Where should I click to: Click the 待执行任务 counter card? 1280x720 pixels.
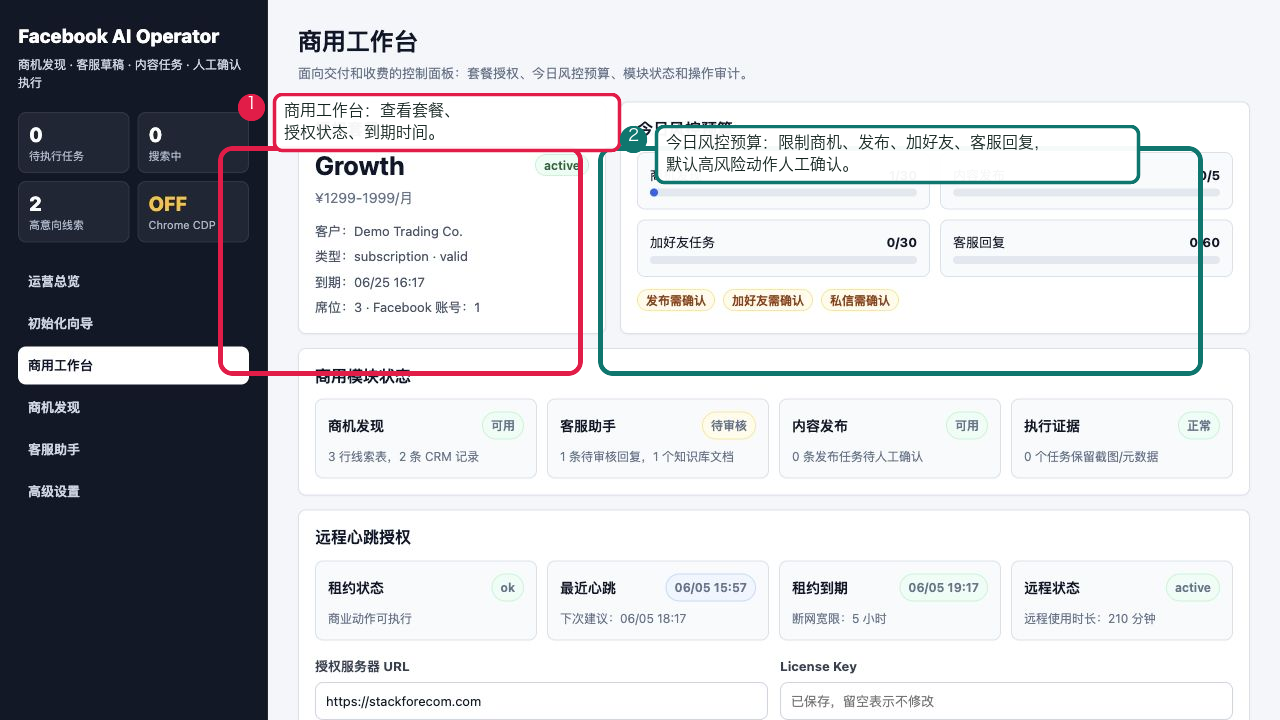coord(74,143)
